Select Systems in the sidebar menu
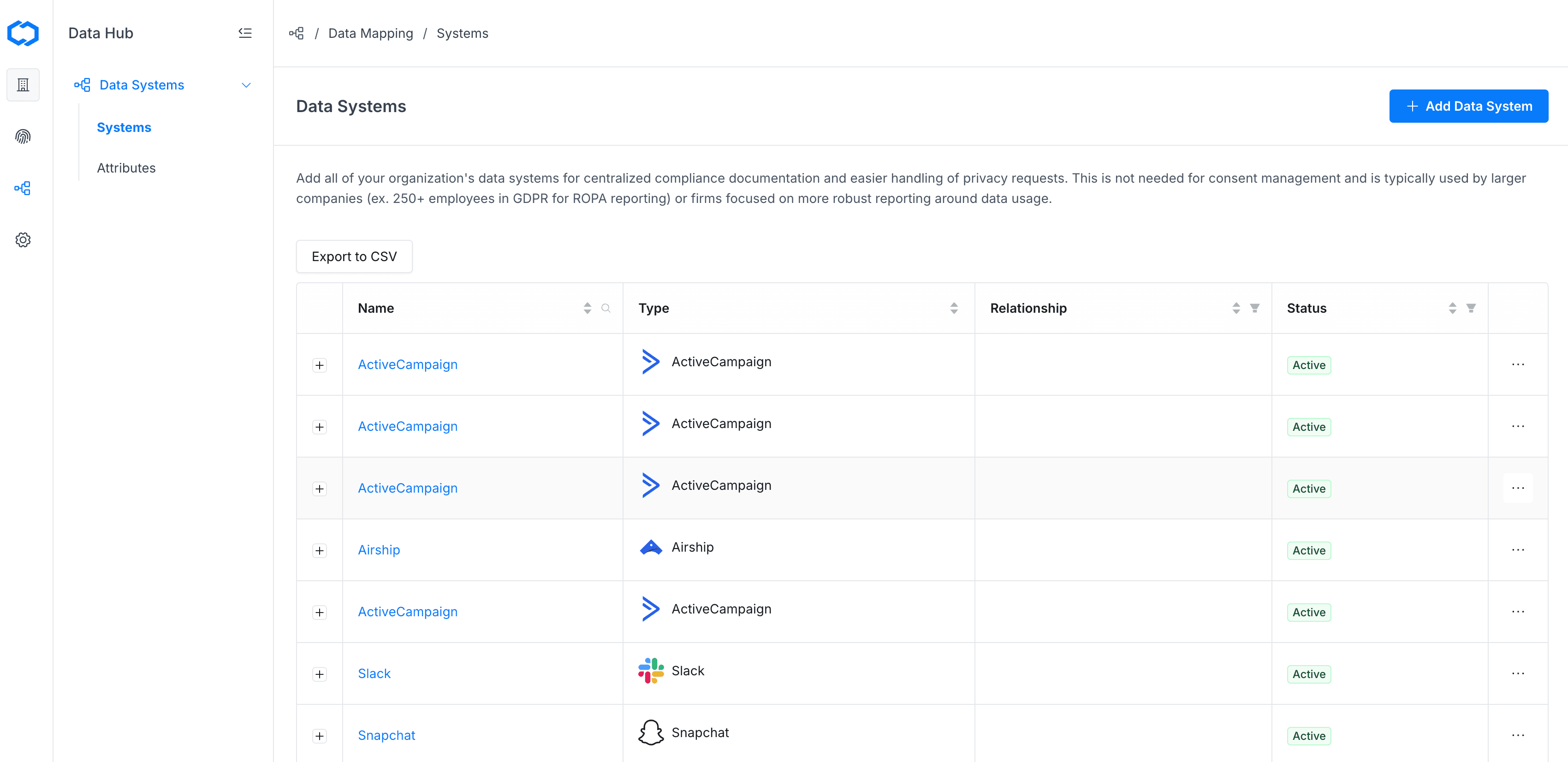1568x762 pixels. tap(124, 127)
